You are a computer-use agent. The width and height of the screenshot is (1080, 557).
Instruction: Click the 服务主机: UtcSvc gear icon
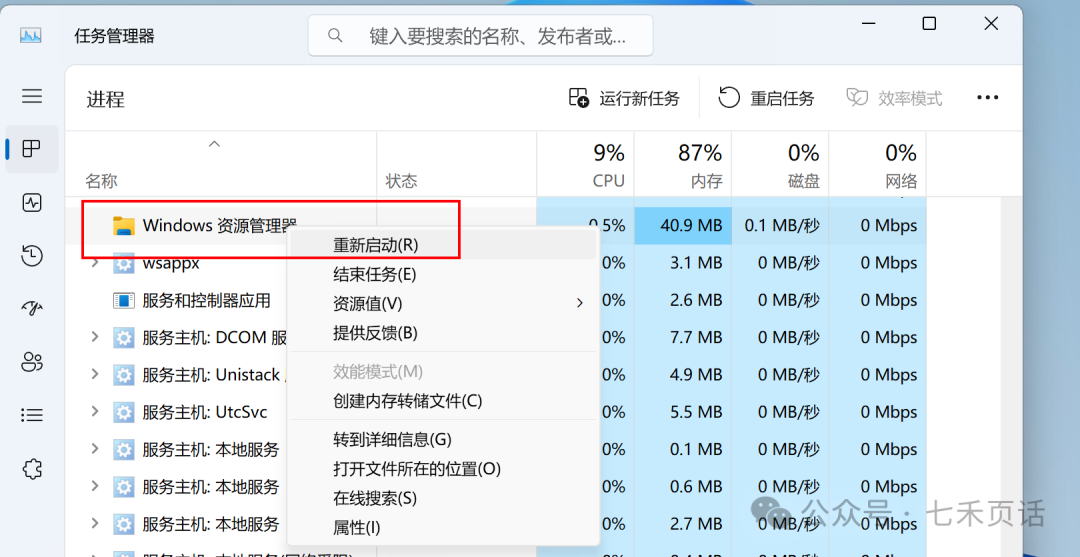(x=123, y=412)
